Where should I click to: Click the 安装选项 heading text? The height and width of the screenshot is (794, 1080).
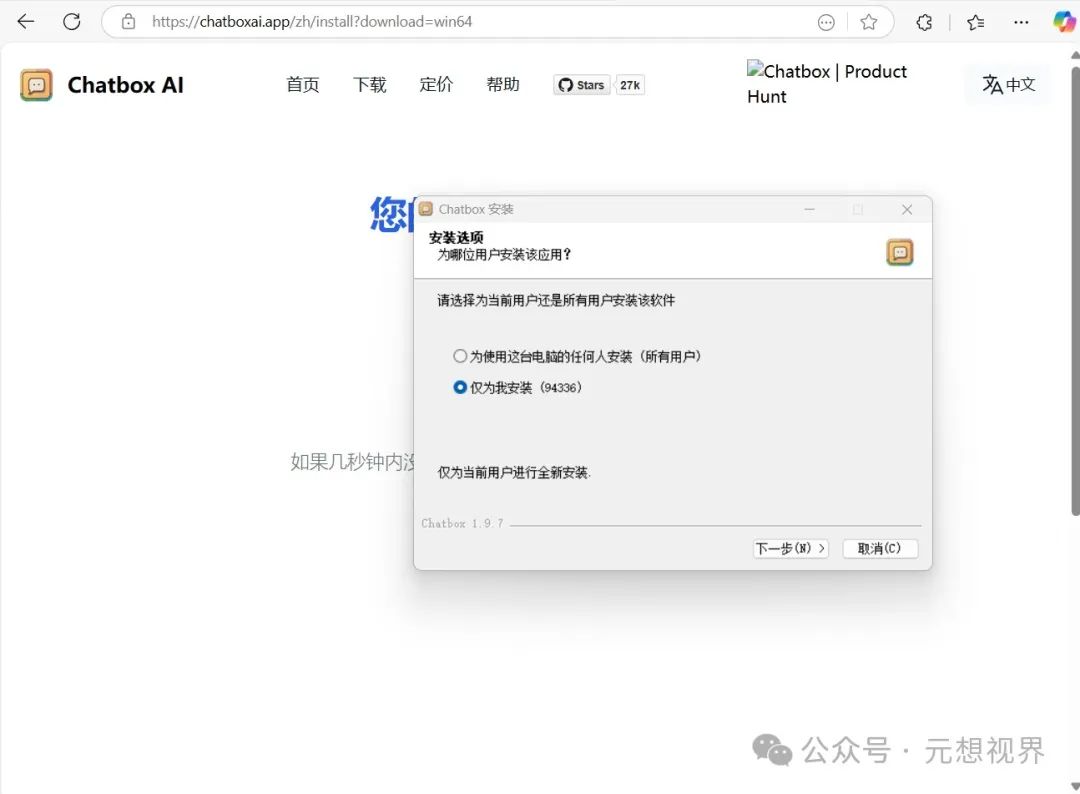pyautogui.click(x=456, y=238)
